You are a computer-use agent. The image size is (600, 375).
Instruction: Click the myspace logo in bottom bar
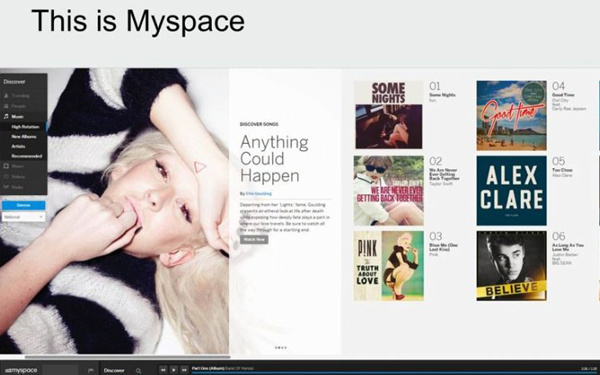(21, 370)
